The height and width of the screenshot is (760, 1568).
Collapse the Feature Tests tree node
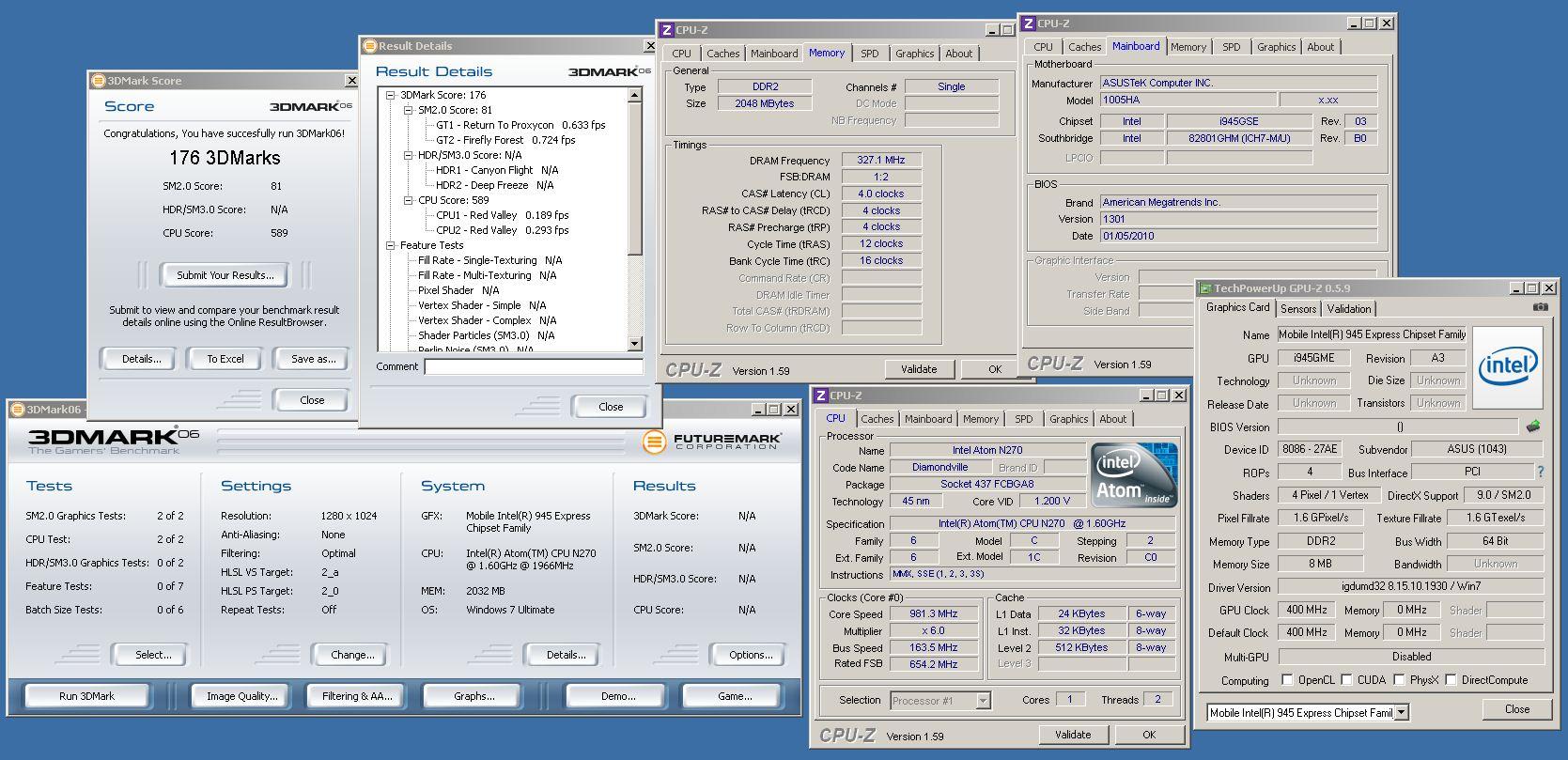pyautogui.click(x=391, y=245)
